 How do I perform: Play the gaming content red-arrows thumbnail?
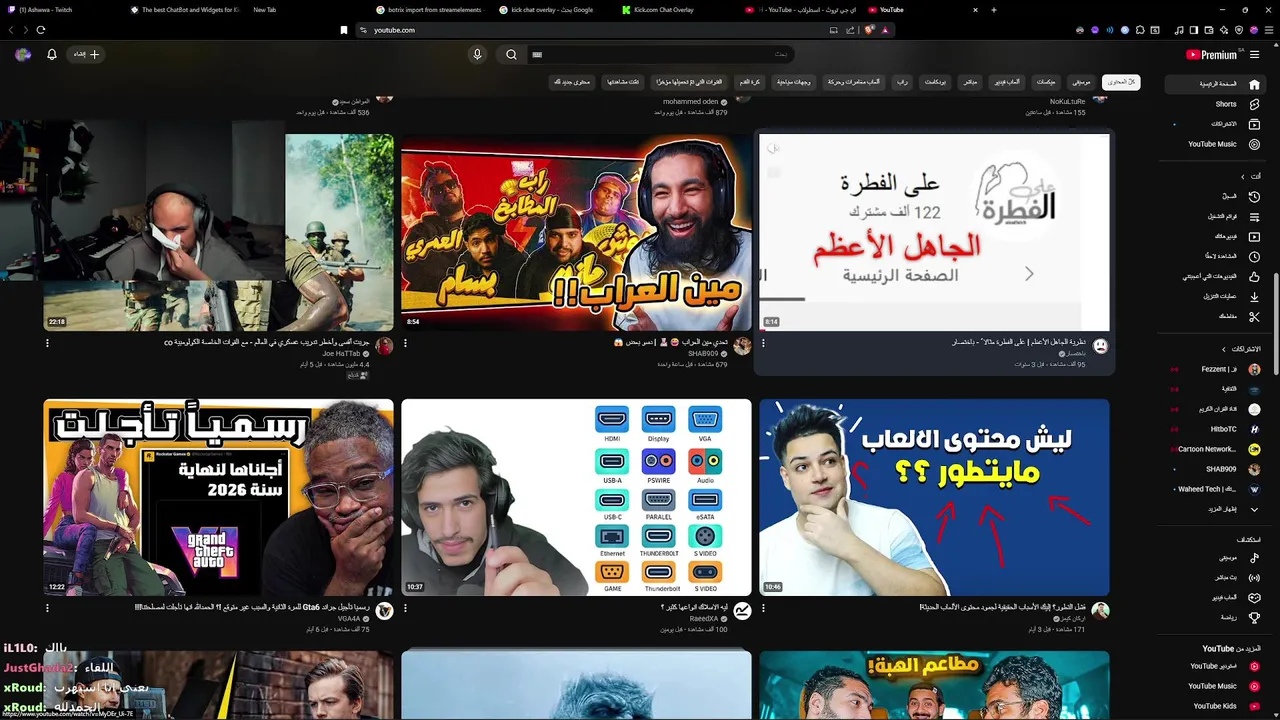point(934,497)
